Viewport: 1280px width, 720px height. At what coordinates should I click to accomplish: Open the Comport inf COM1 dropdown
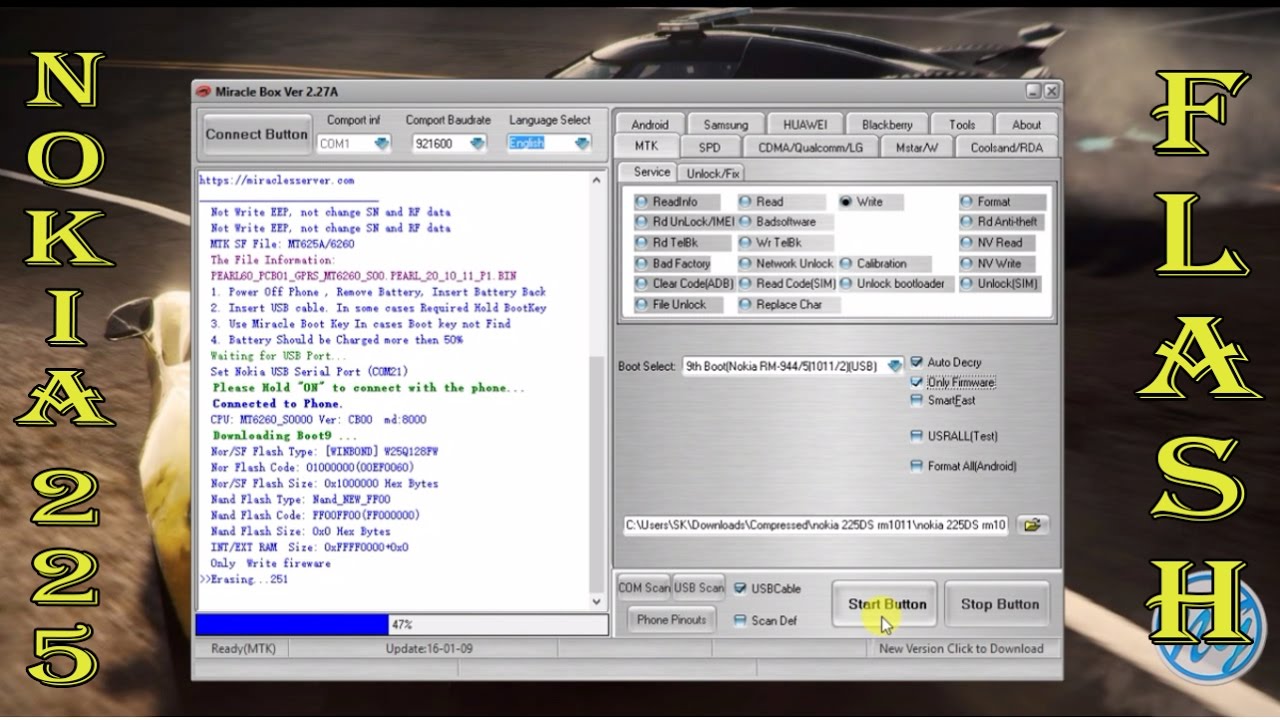382,144
